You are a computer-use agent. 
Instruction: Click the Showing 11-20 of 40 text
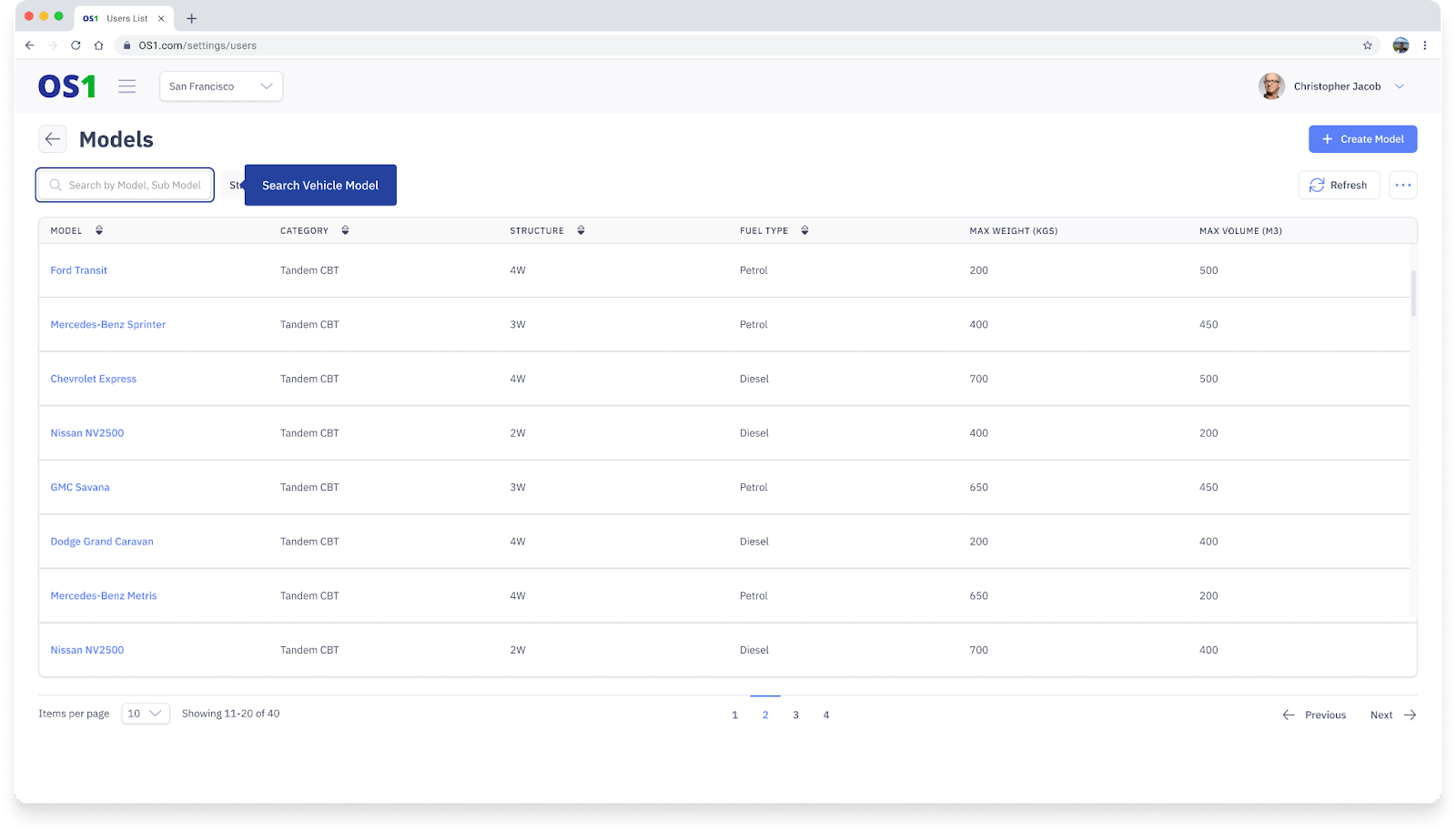(231, 714)
